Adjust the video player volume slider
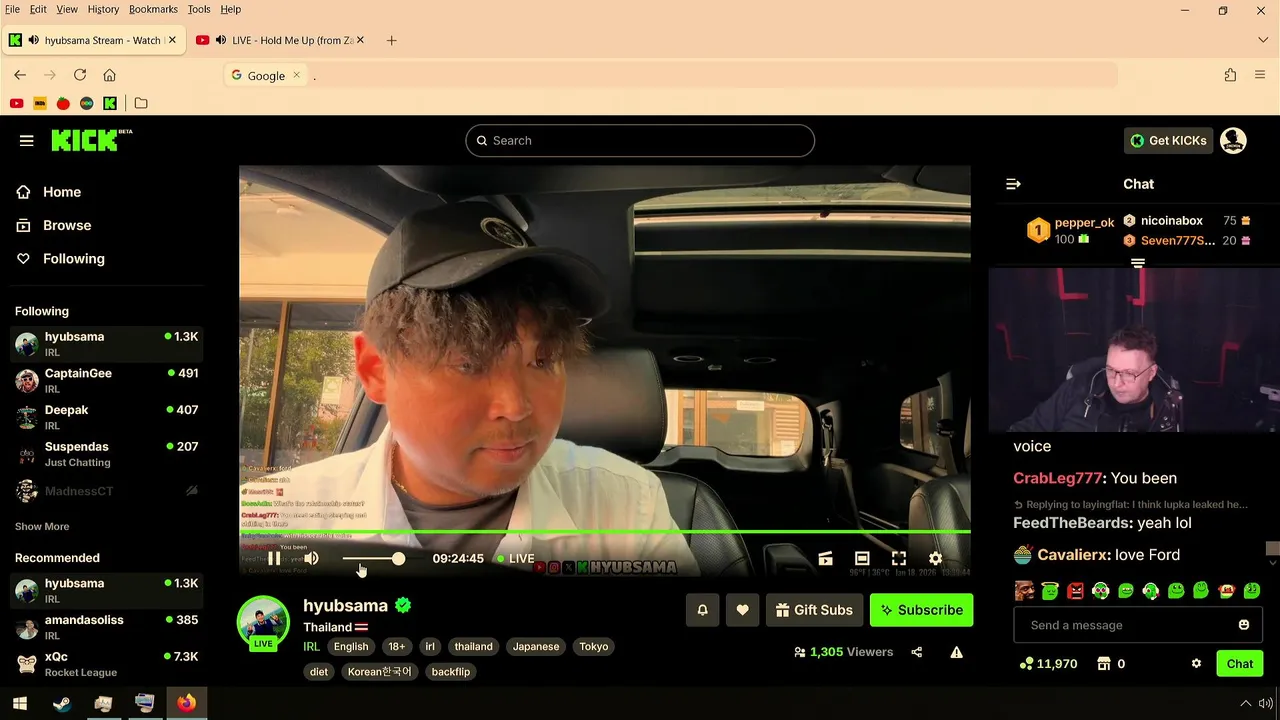1280x720 pixels. coord(373,559)
